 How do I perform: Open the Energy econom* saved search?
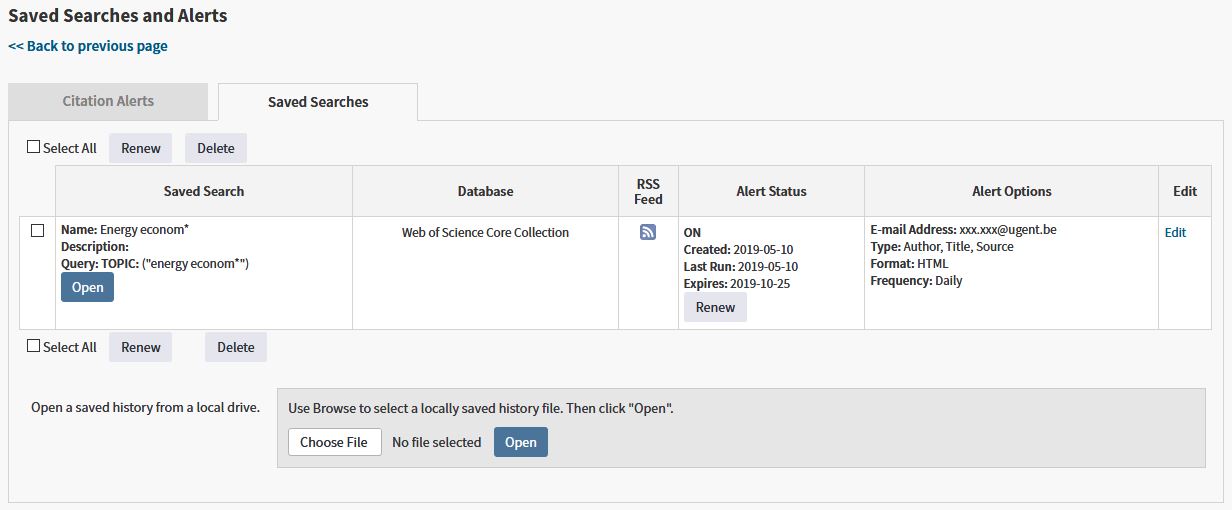click(88, 287)
